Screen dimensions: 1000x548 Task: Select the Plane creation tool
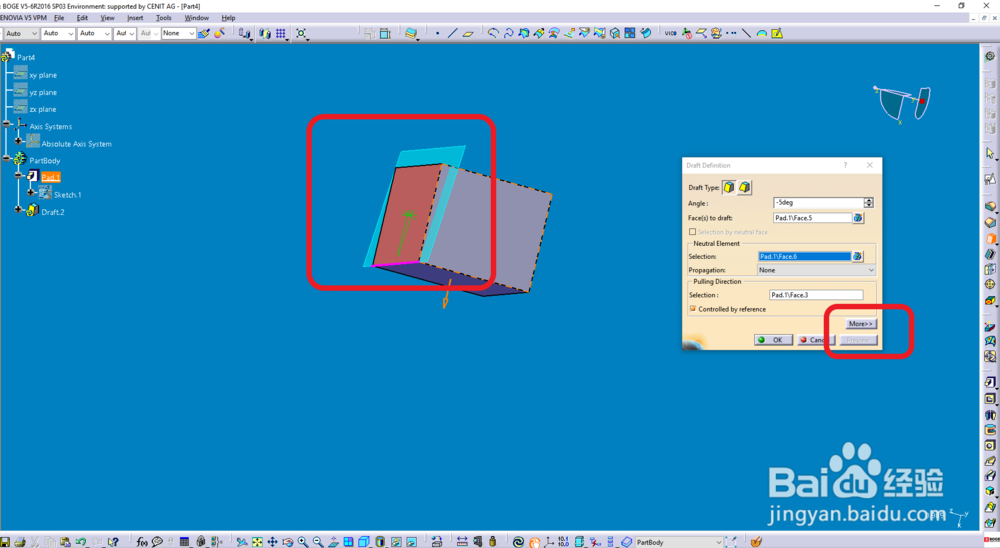(468, 33)
